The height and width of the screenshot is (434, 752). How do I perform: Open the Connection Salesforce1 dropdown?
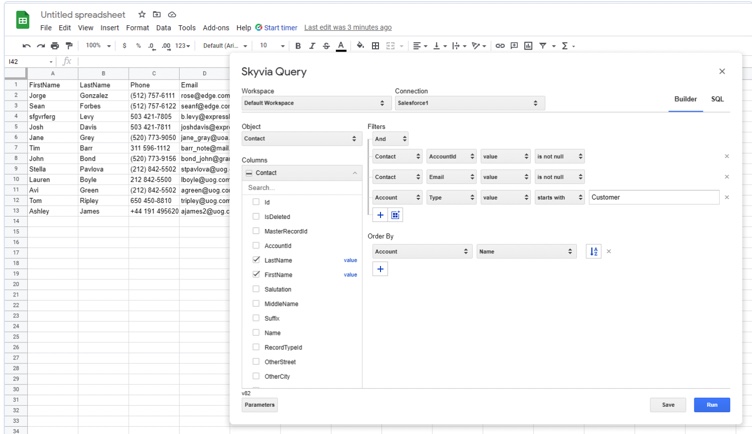(470, 103)
